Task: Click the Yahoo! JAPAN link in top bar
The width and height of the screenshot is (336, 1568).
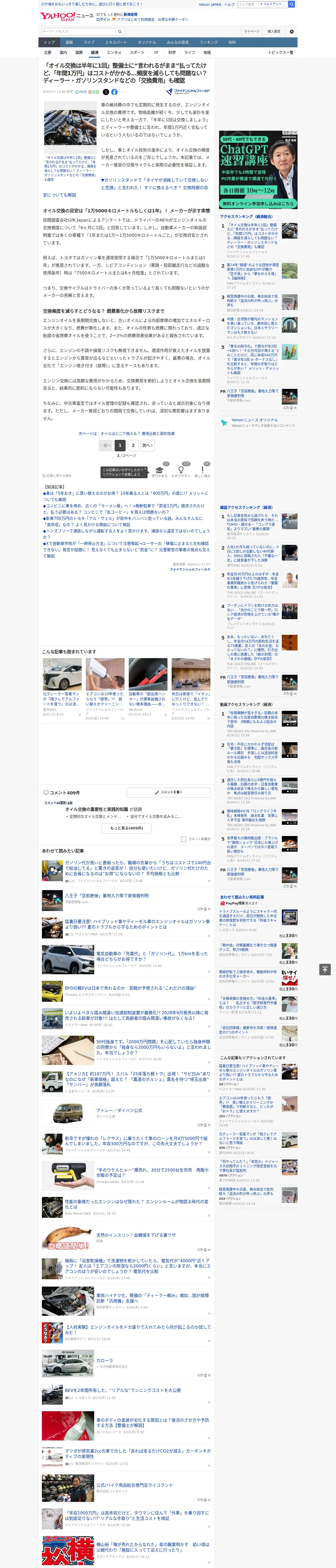Action: pos(210,4)
